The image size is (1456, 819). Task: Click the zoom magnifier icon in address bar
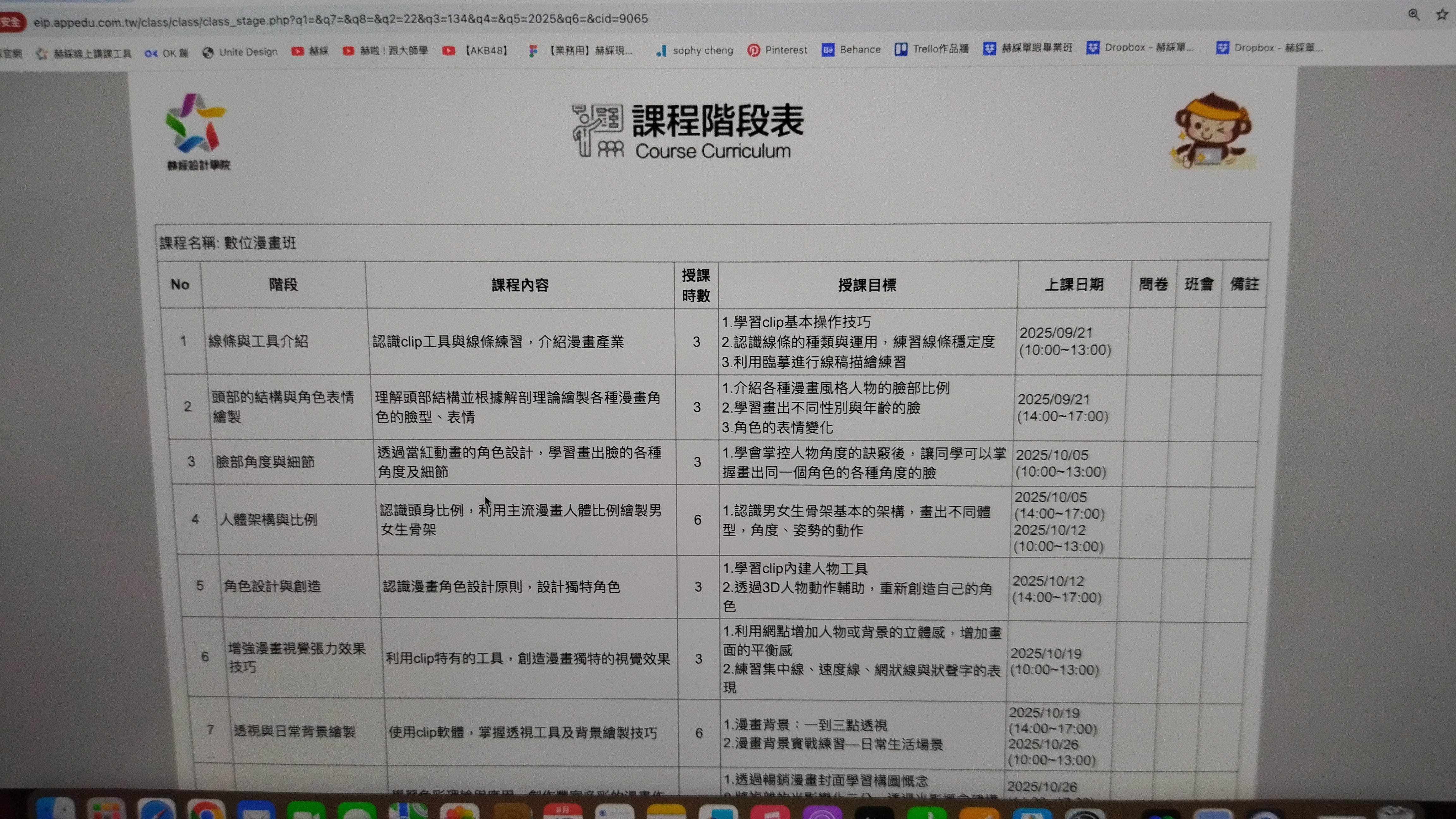[x=1414, y=15]
